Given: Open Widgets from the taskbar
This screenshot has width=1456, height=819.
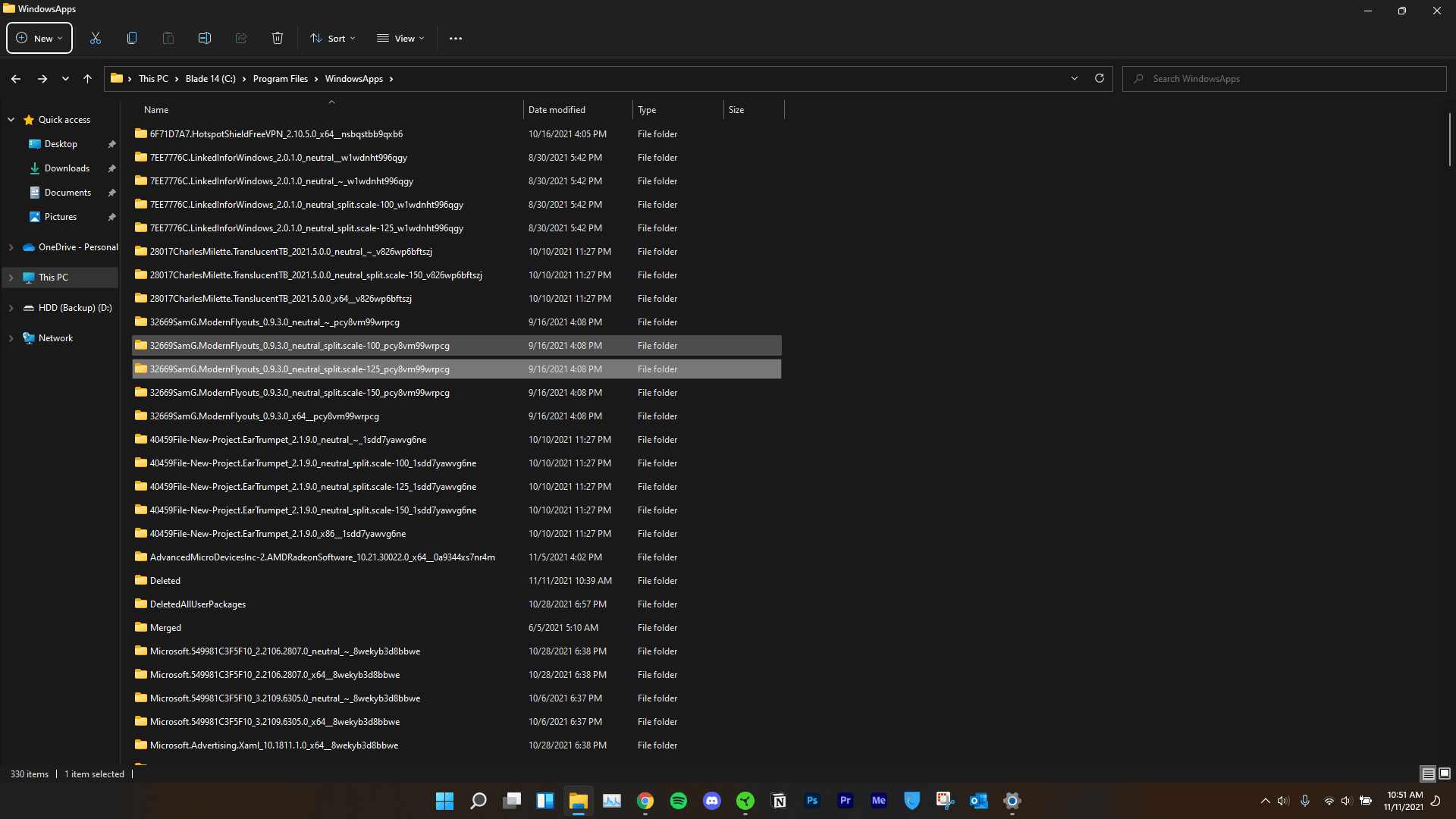Looking at the screenshot, I should [x=545, y=801].
